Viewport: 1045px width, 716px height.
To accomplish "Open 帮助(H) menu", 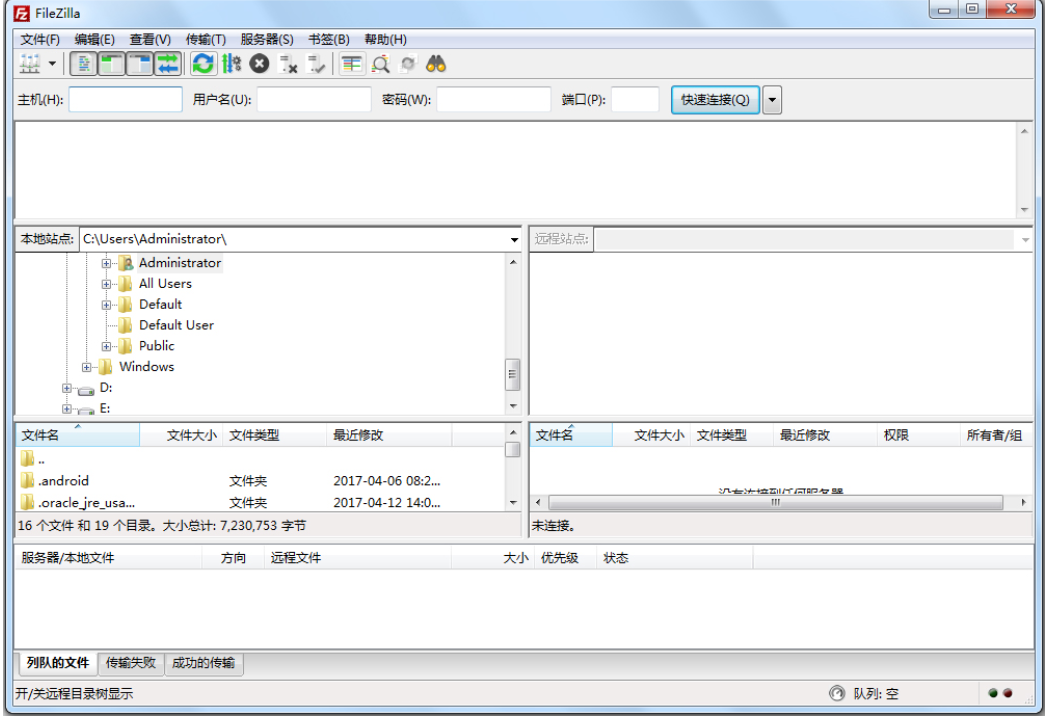I will tap(385, 39).
